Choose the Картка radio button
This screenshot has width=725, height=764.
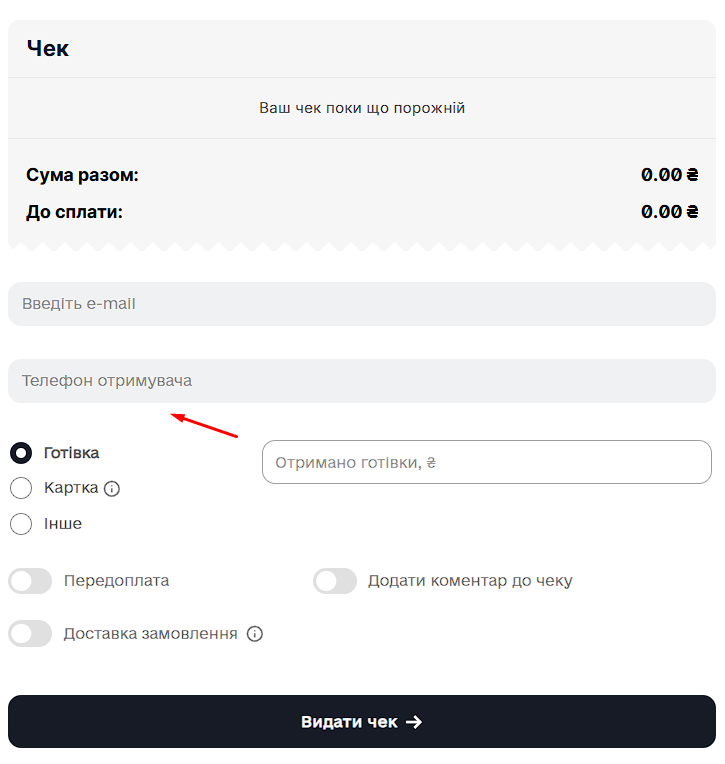coord(21,488)
